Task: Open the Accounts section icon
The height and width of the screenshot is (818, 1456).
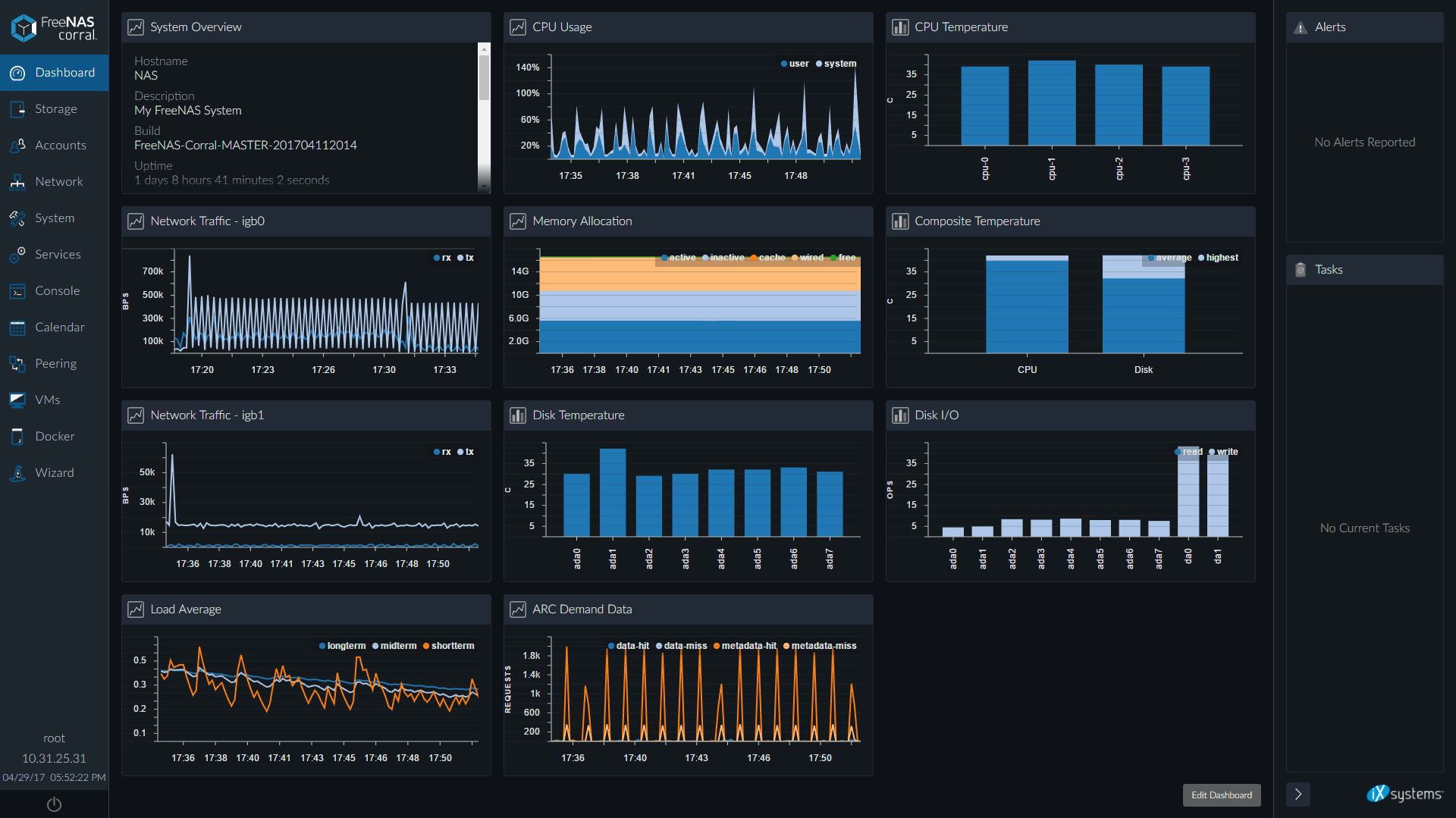Action: click(17, 146)
